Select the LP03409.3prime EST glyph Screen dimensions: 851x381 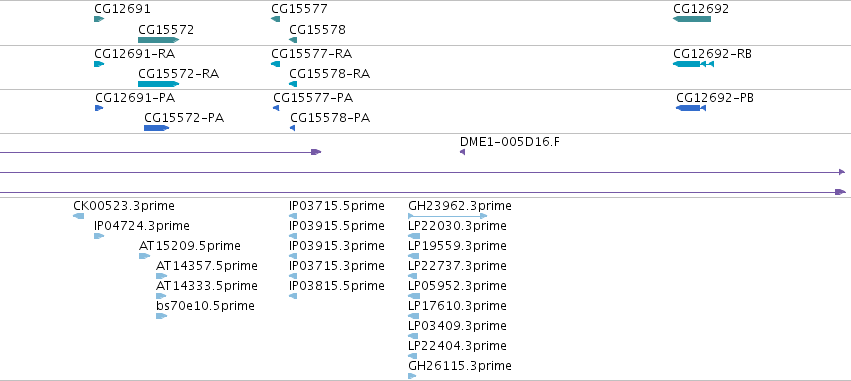pos(413,336)
